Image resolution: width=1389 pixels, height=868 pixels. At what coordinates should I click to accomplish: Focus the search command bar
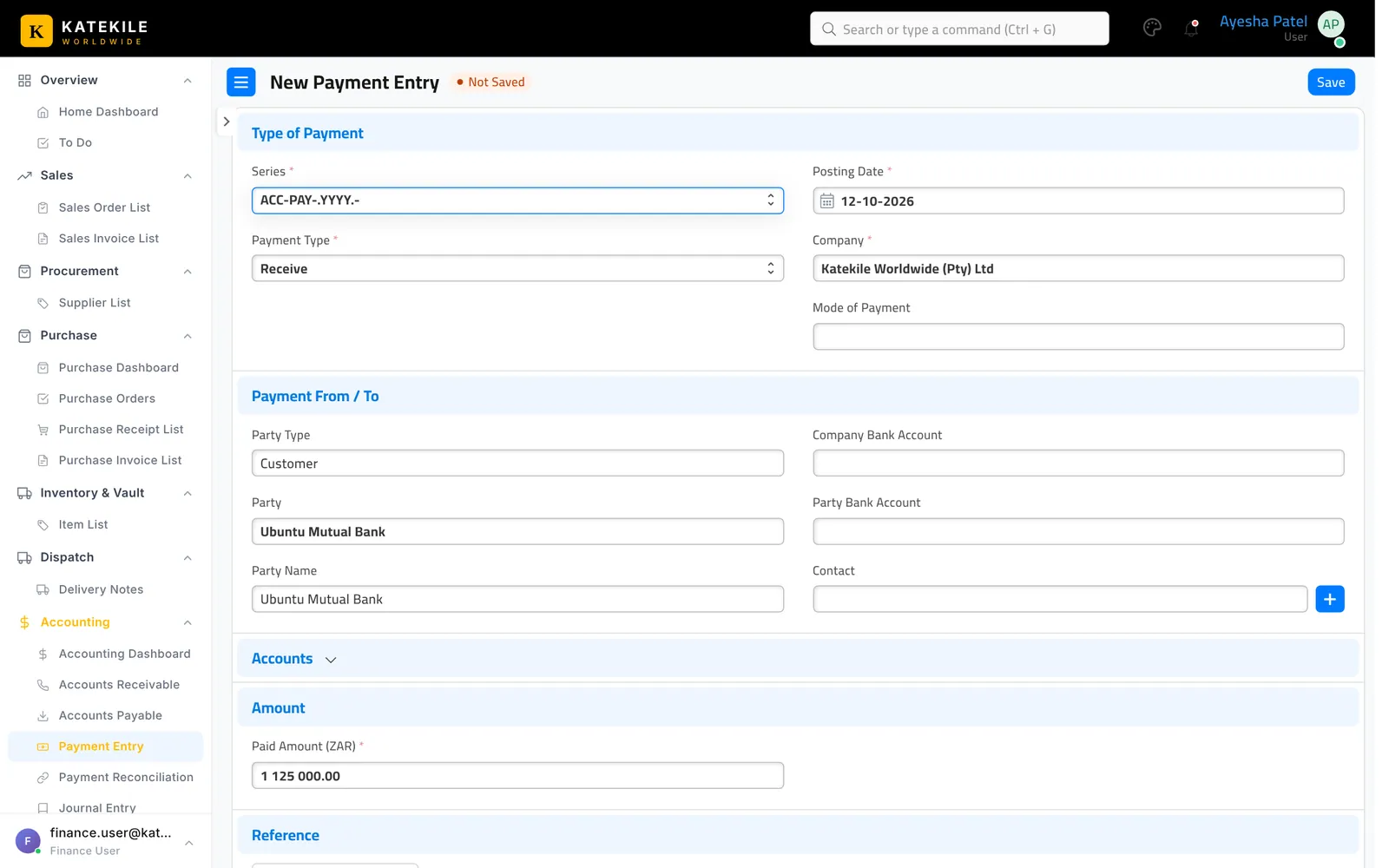959,29
